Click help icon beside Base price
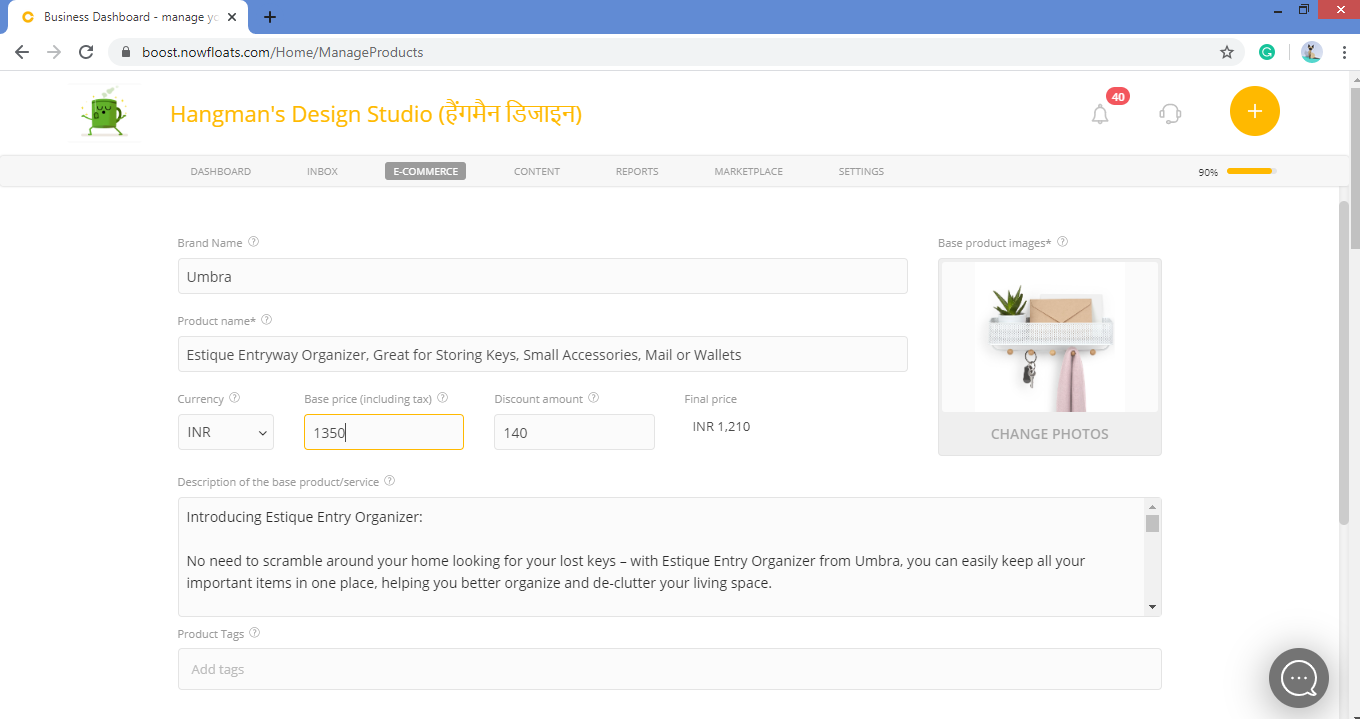The image size is (1360, 719). click(443, 398)
